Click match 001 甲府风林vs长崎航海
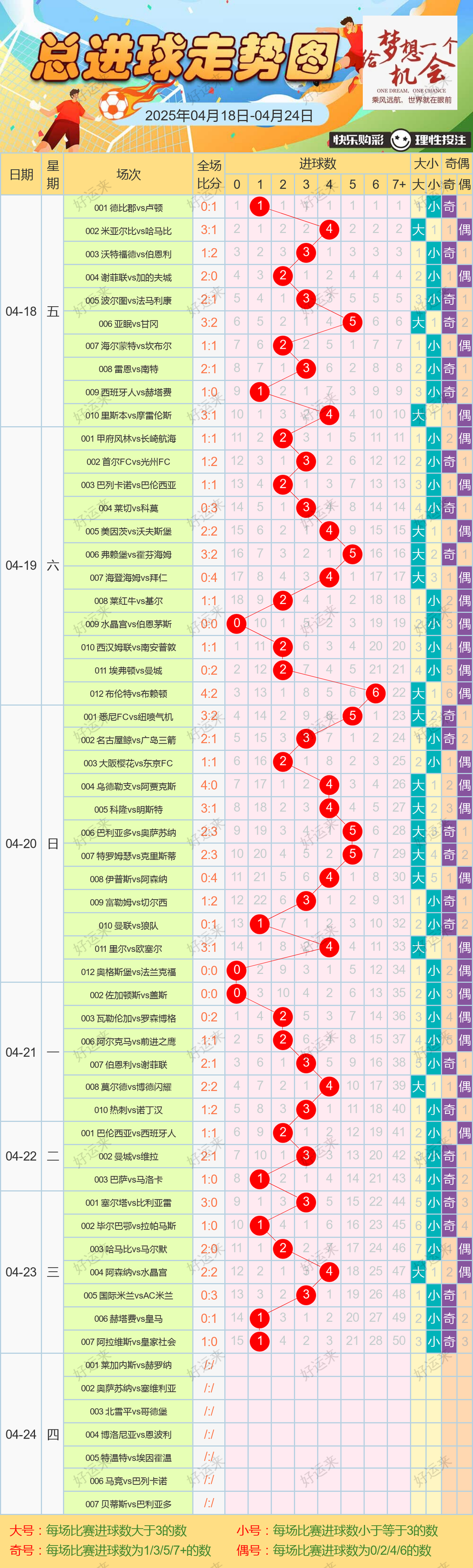Viewport: 473px width, 1568px height. (x=129, y=438)
